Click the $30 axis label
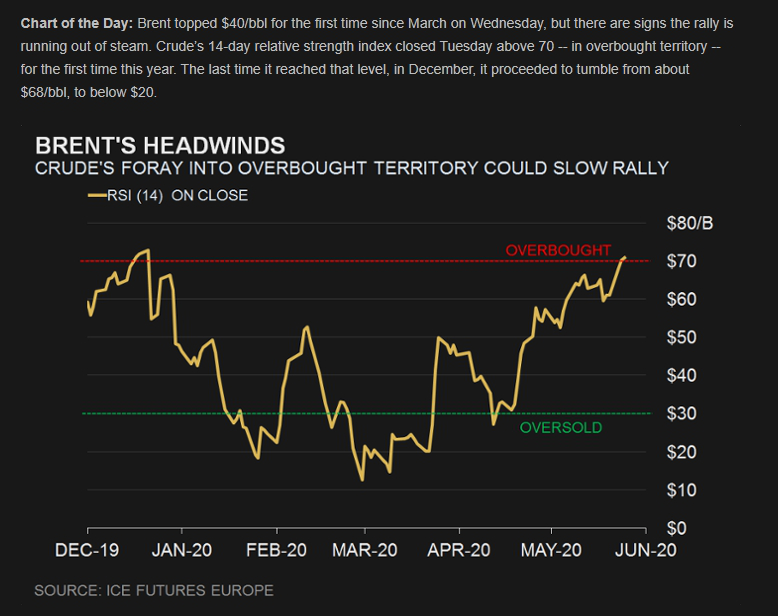 pyautogui.click(x=681, y=413)
